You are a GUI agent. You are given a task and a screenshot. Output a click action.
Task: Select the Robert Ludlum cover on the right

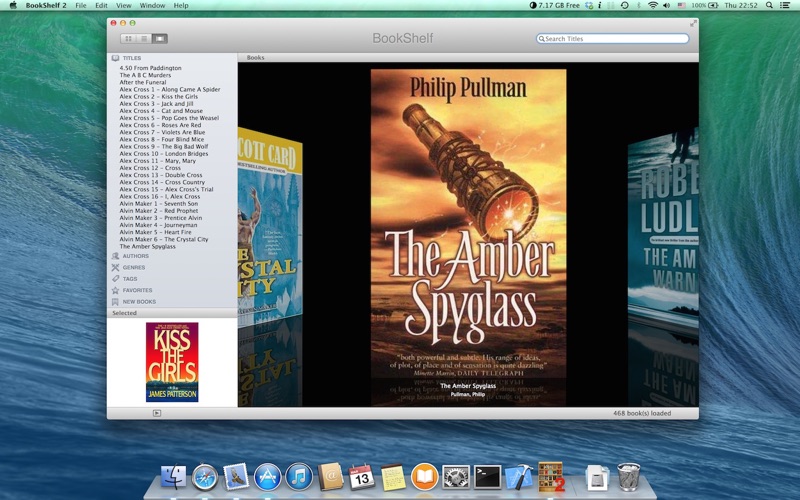click(663, 227)
